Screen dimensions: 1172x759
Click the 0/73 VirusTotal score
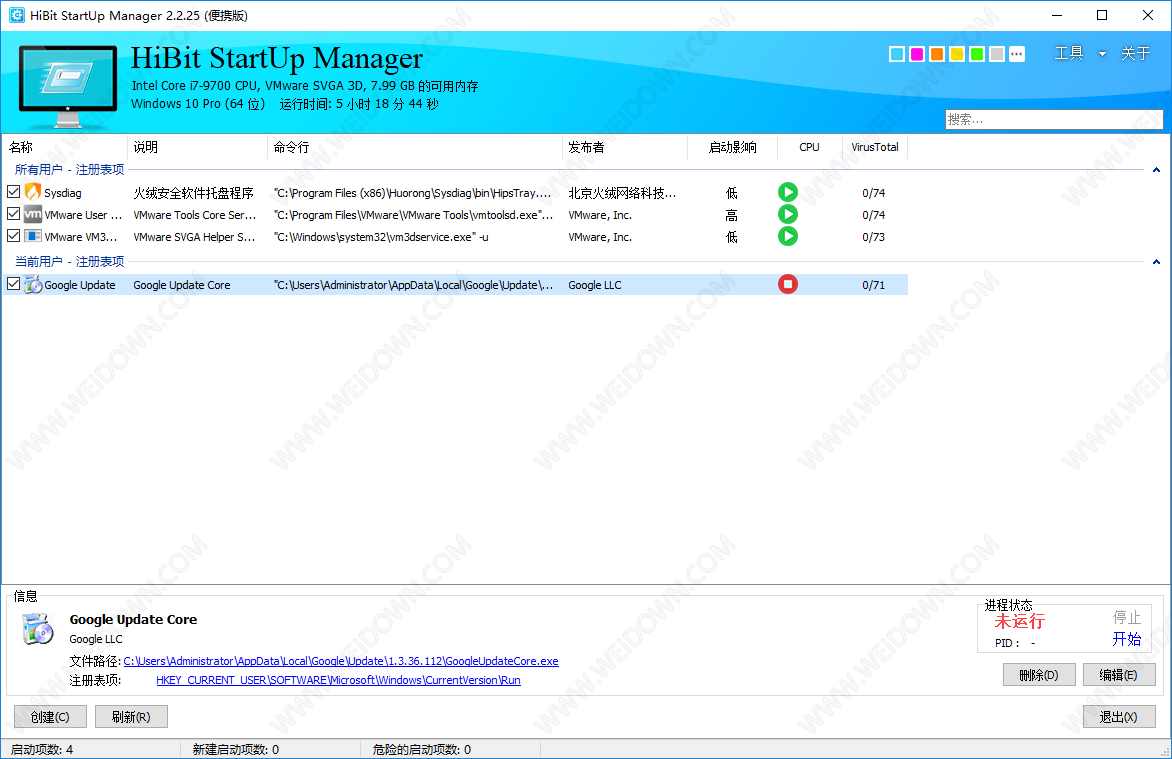(873, 237)
